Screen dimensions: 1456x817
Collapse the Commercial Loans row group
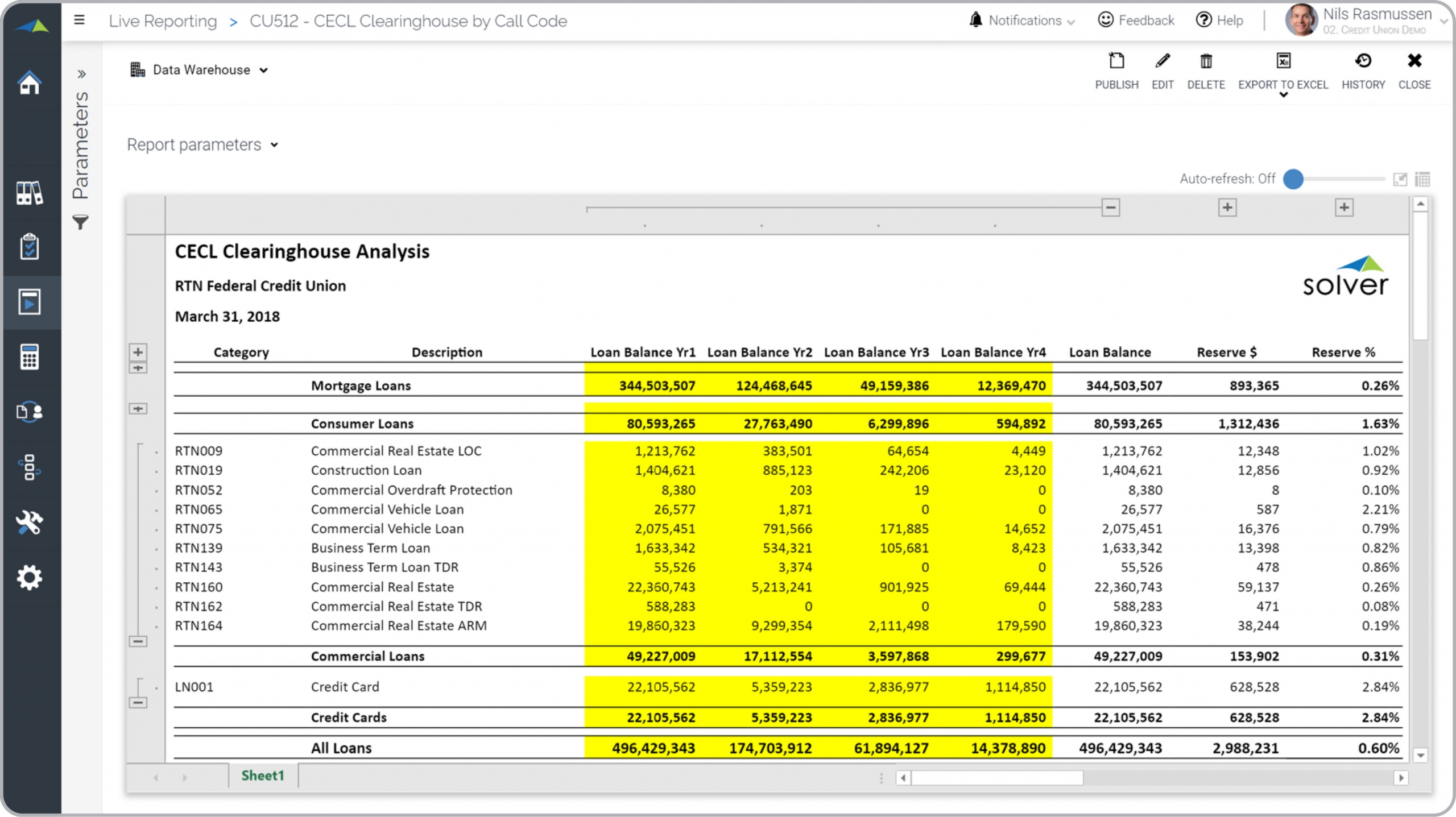tap(138, 641)
